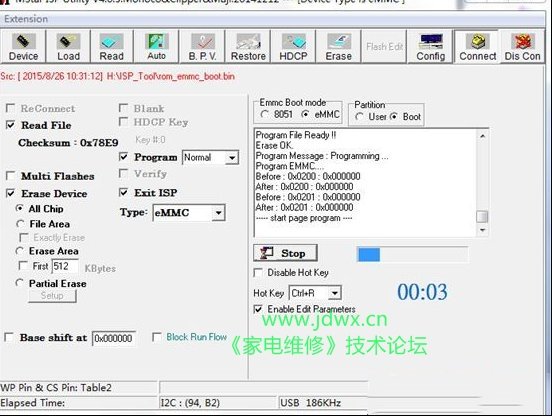Click the Connect toolbar icon
This screenshot has width=552, height=416.
[x=477, y=46]
